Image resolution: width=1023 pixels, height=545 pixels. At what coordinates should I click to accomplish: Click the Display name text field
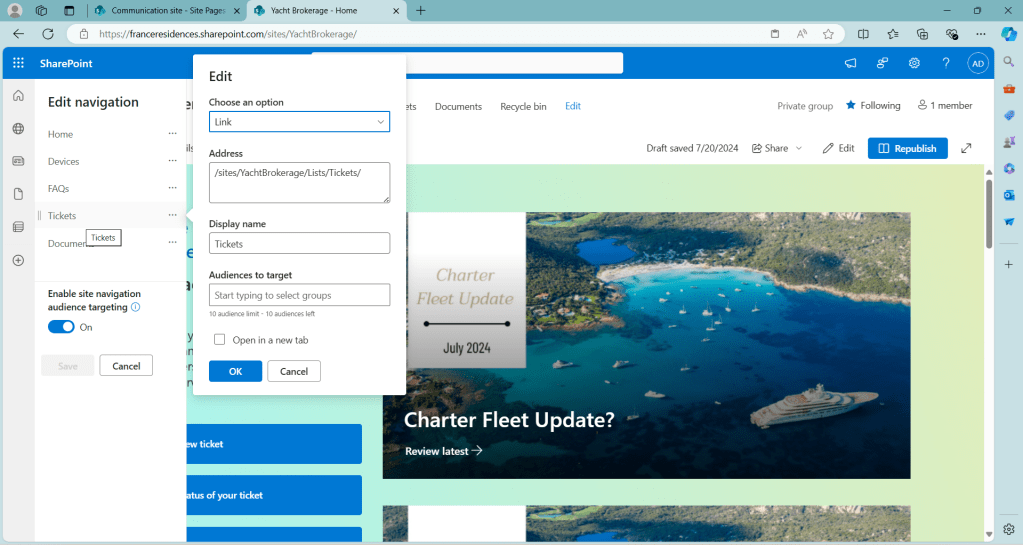point(299,243)
